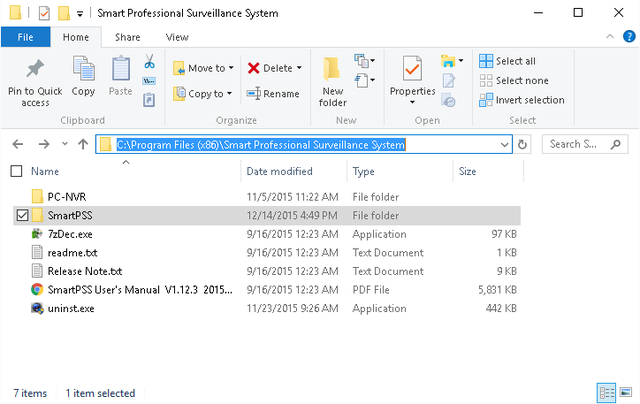Open Properties via the checkmark icon

[412, 69]
